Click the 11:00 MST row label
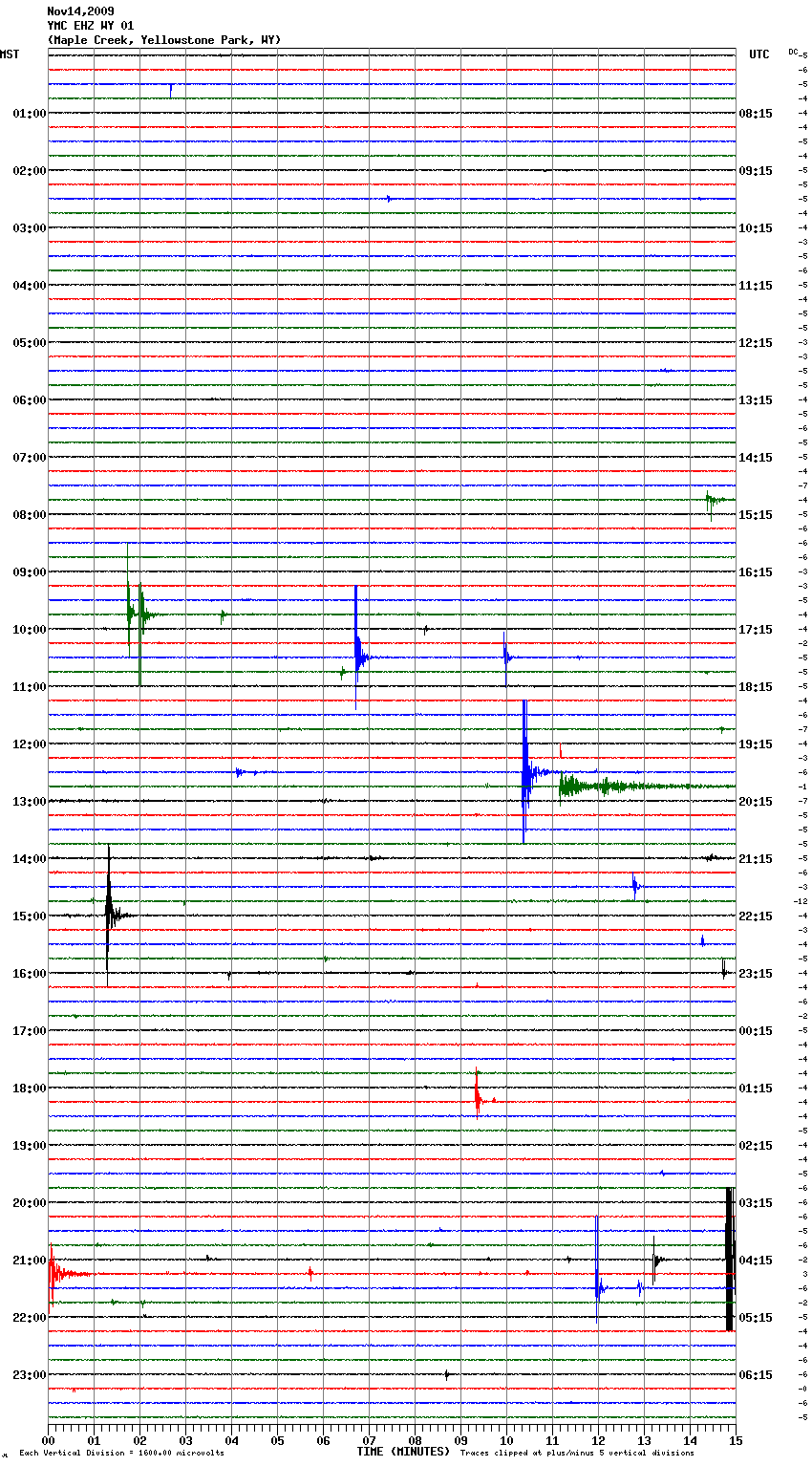The image size is (812, 1466). tap(30, 687)
